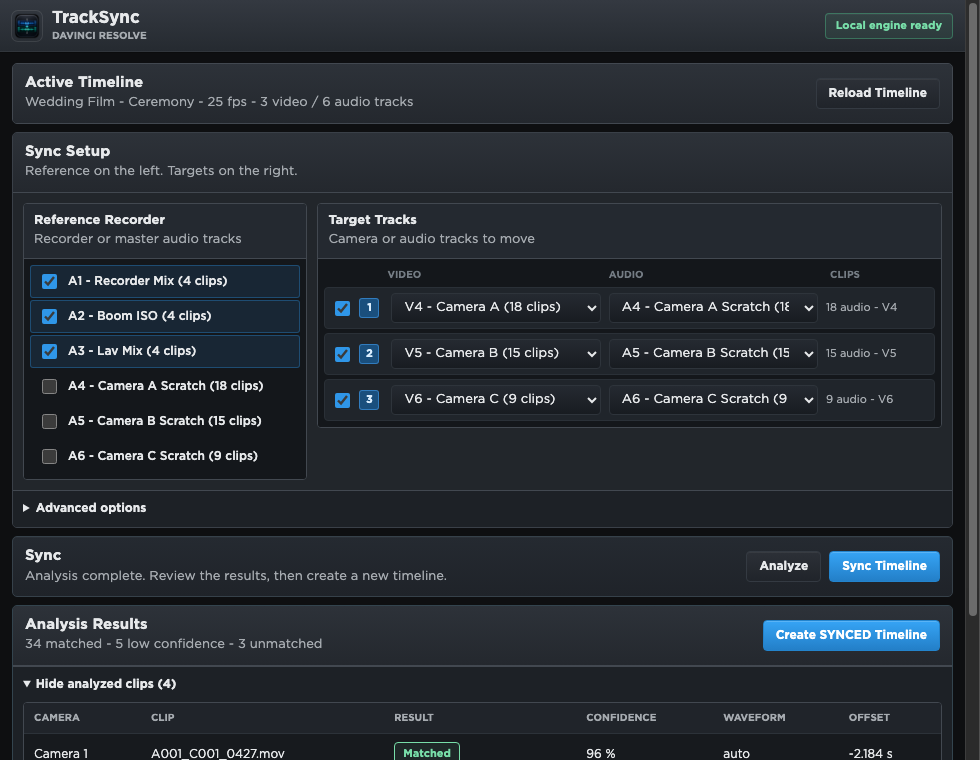
Task: Click the auto waveform value
Action: pyautogui.click(x=736, y=753)
